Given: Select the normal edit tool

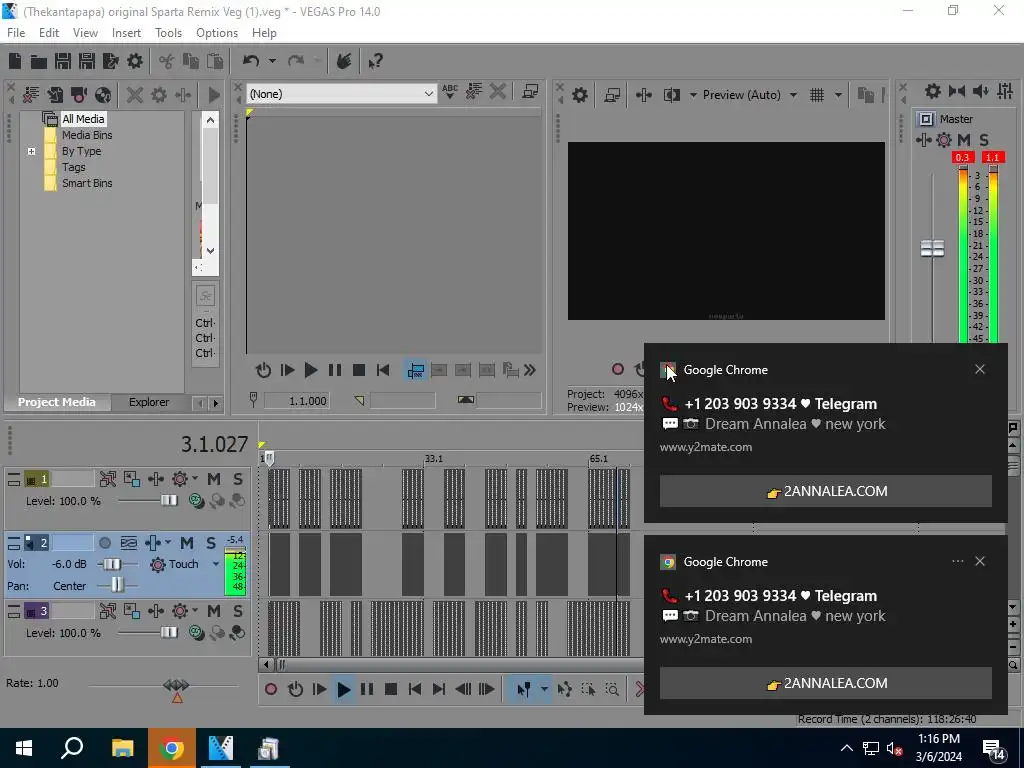Looking at the screenshot, I should pyautogui.click(x=524, y=689).
